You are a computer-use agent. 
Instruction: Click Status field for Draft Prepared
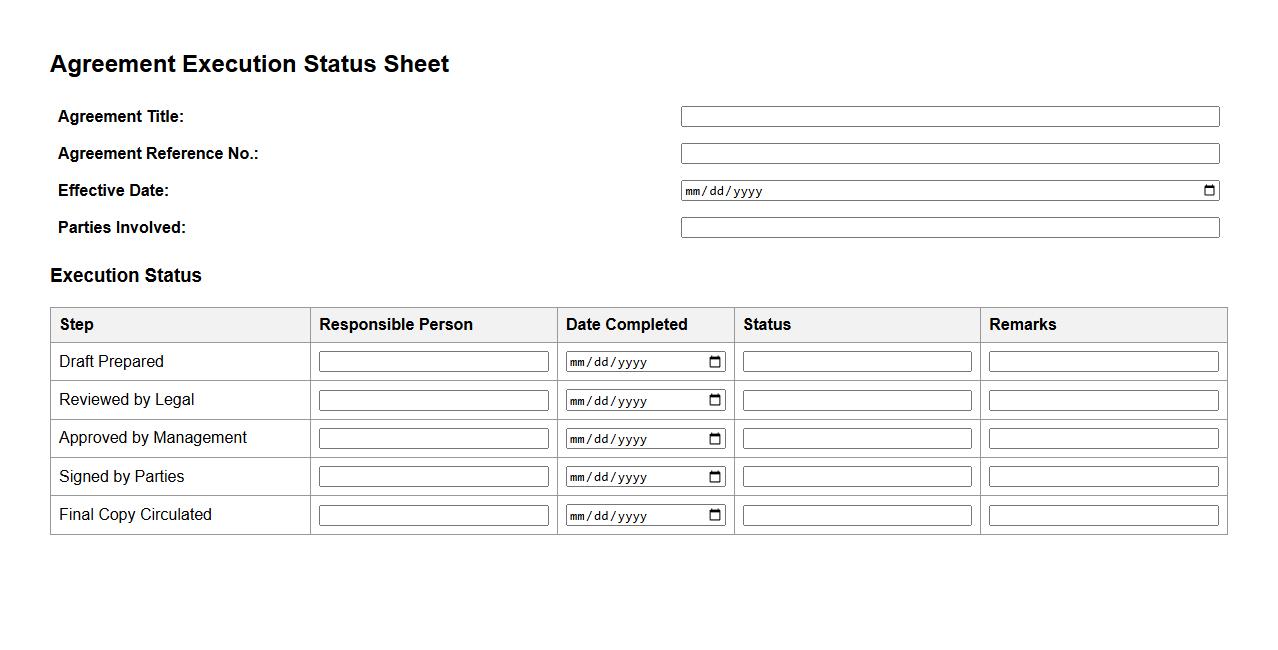pyautogui.click(x=856, y=362)
